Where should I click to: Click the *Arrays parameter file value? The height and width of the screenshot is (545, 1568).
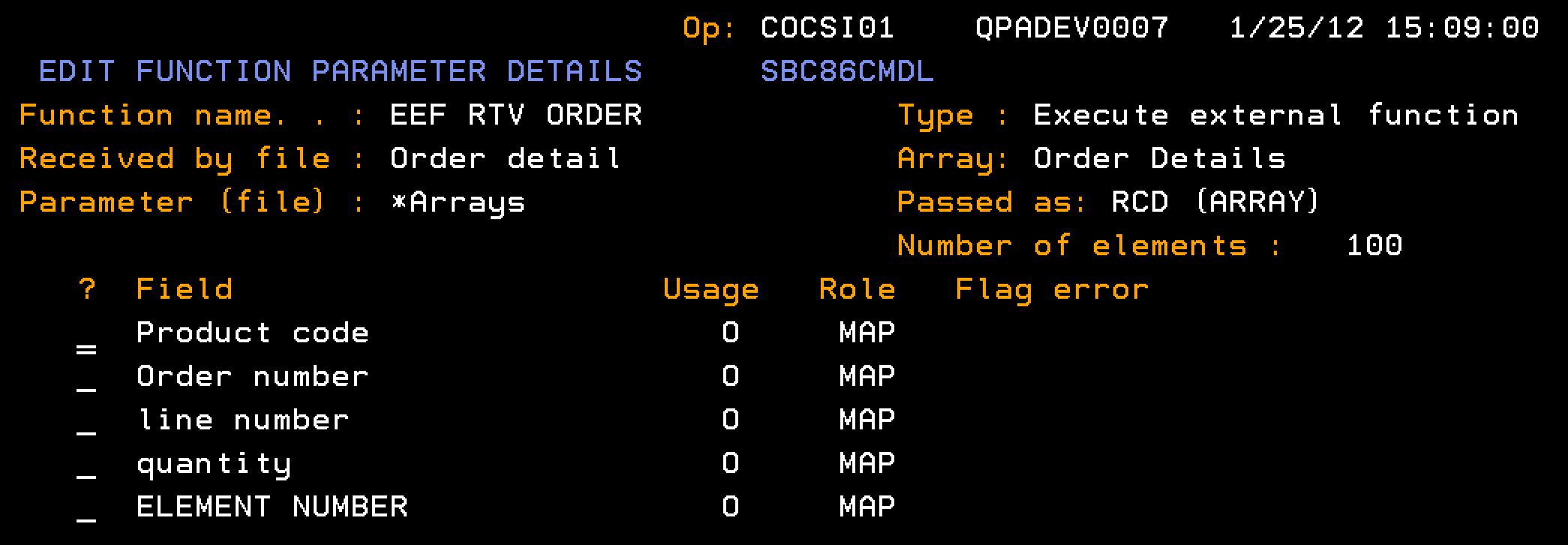tap(458, 202)
